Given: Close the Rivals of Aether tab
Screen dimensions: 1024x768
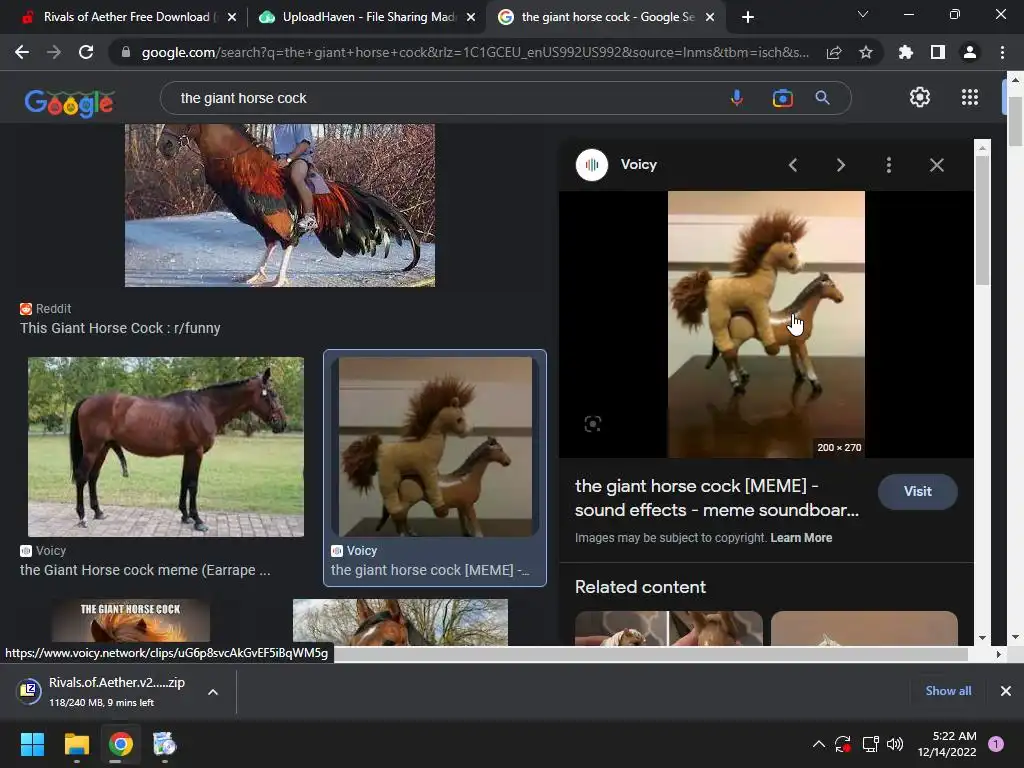Looking at the screenshot, I should tap(232, 17).
